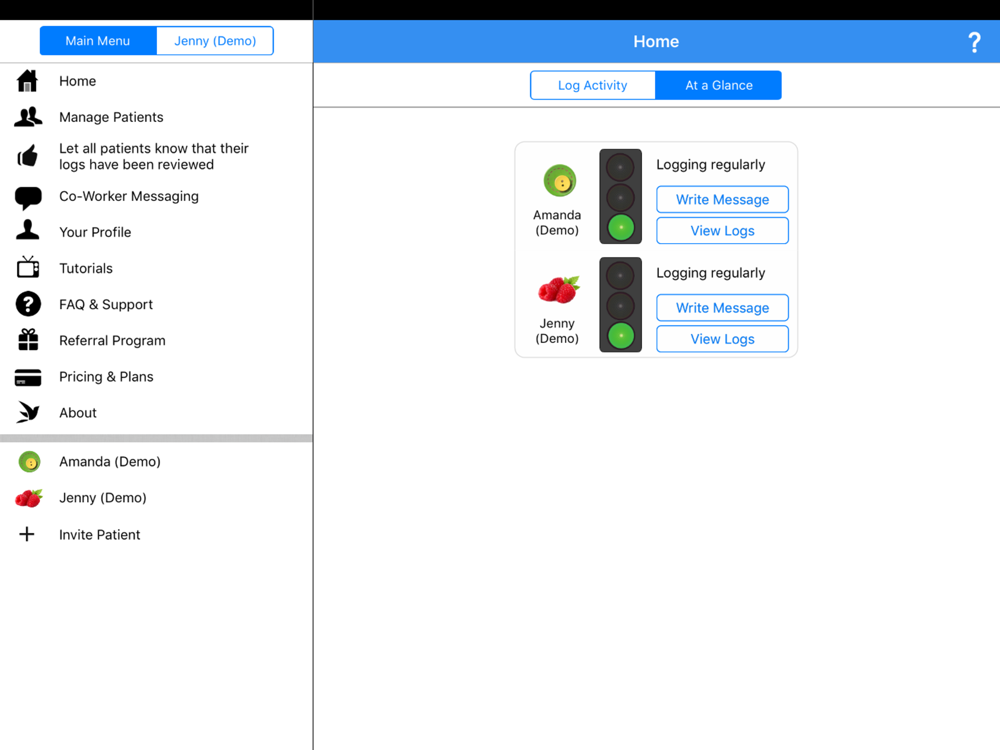Click Amanda's kiwi avatar in the glance card

(560, 181)
